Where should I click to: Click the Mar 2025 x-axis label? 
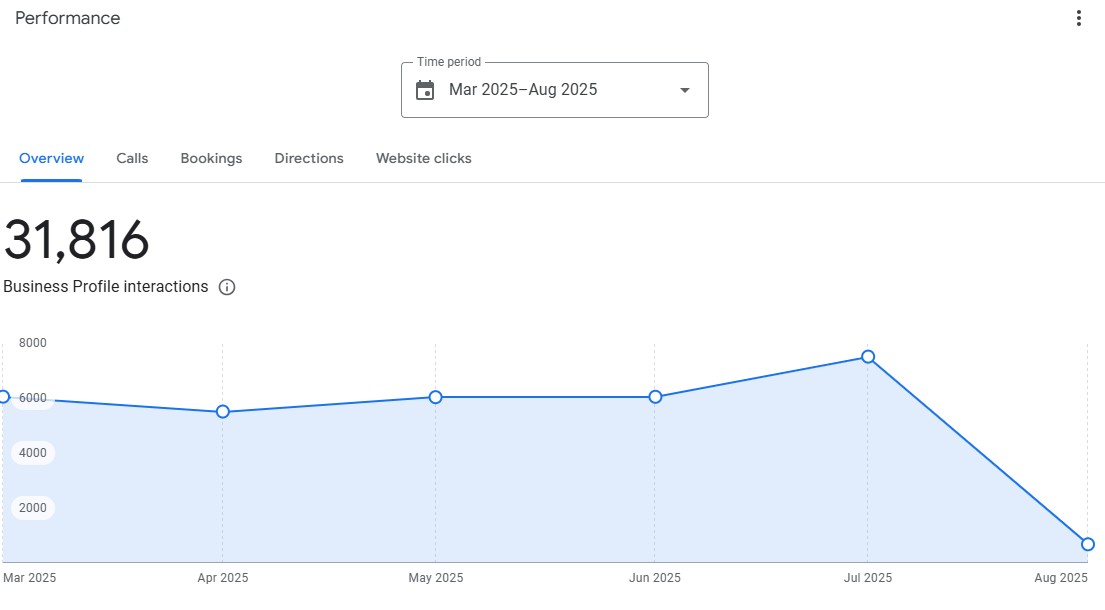pos(30,578)
